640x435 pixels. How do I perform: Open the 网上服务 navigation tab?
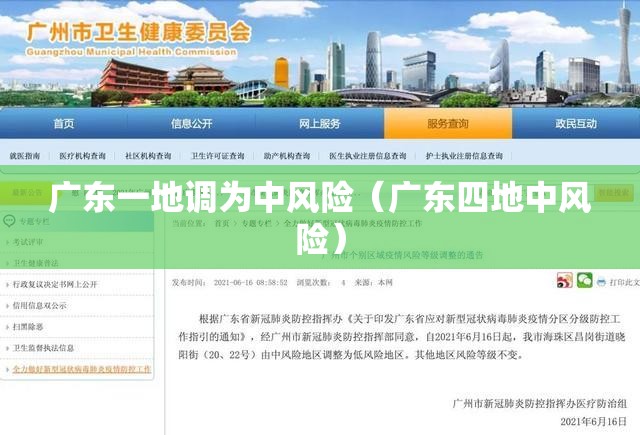point(320,124)
